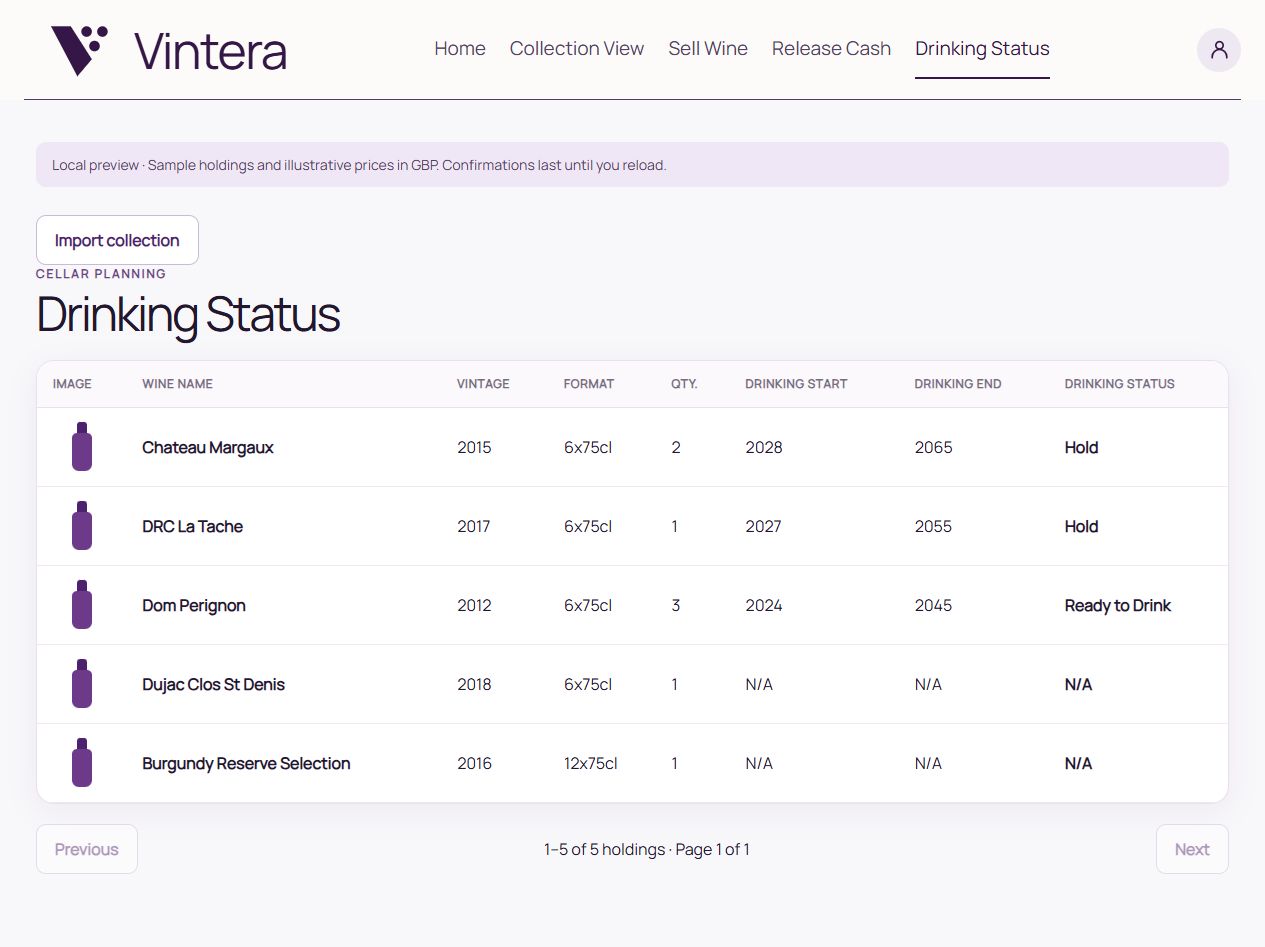
Task: Click the Cellar Planning label
Action: (101, 273)
